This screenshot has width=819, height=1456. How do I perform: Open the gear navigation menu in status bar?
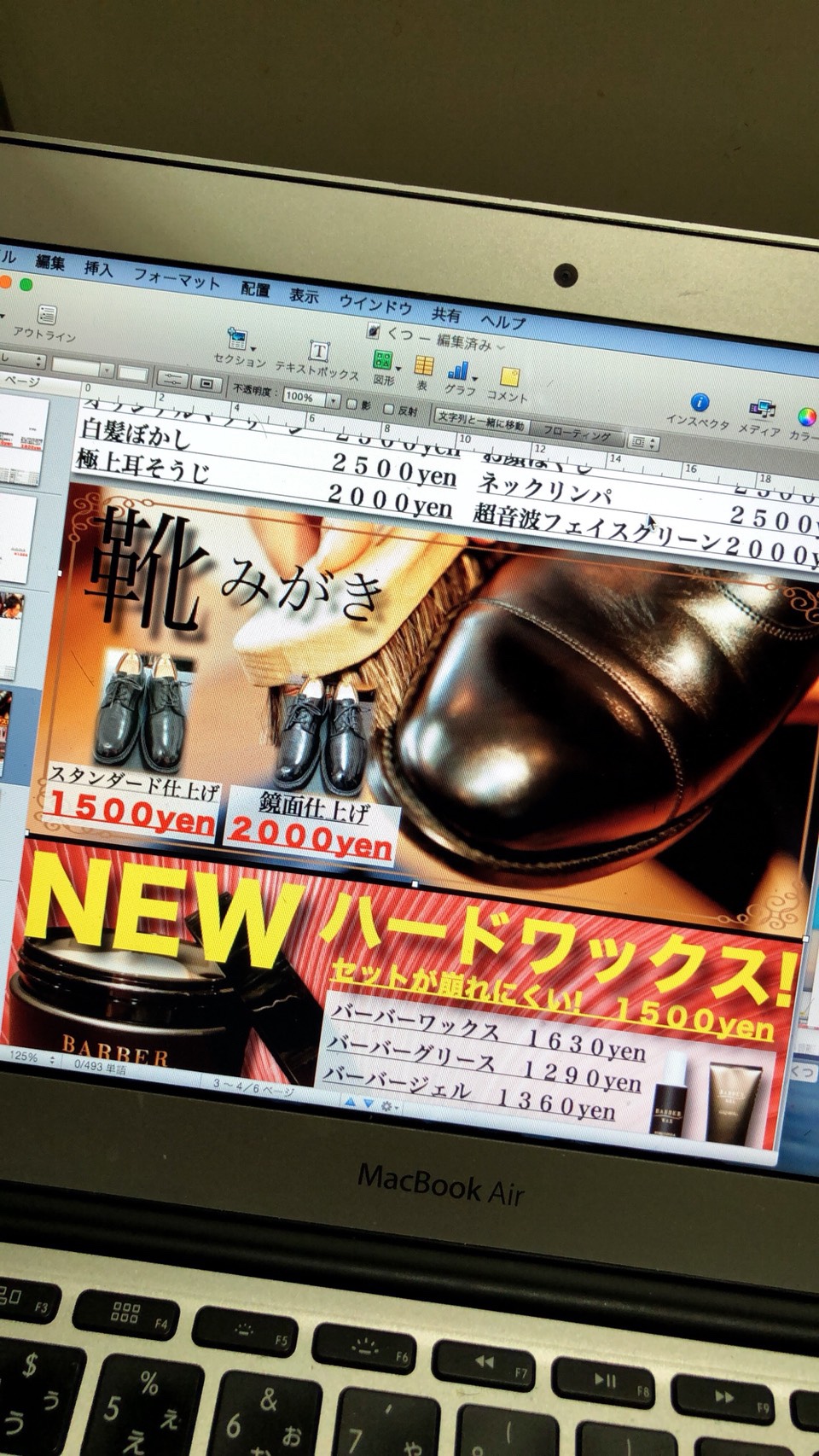tap(388, 1105)
